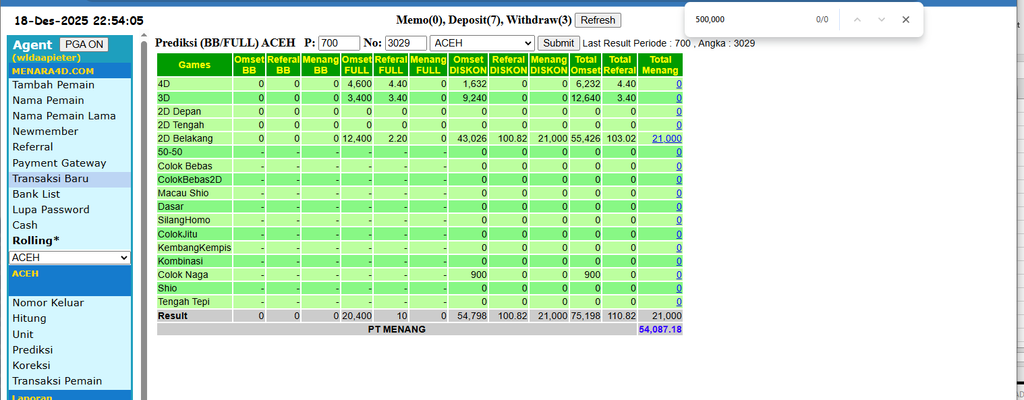Click the No: number input field
This screenshot has width=1024, height=400.
coord(406,43)
